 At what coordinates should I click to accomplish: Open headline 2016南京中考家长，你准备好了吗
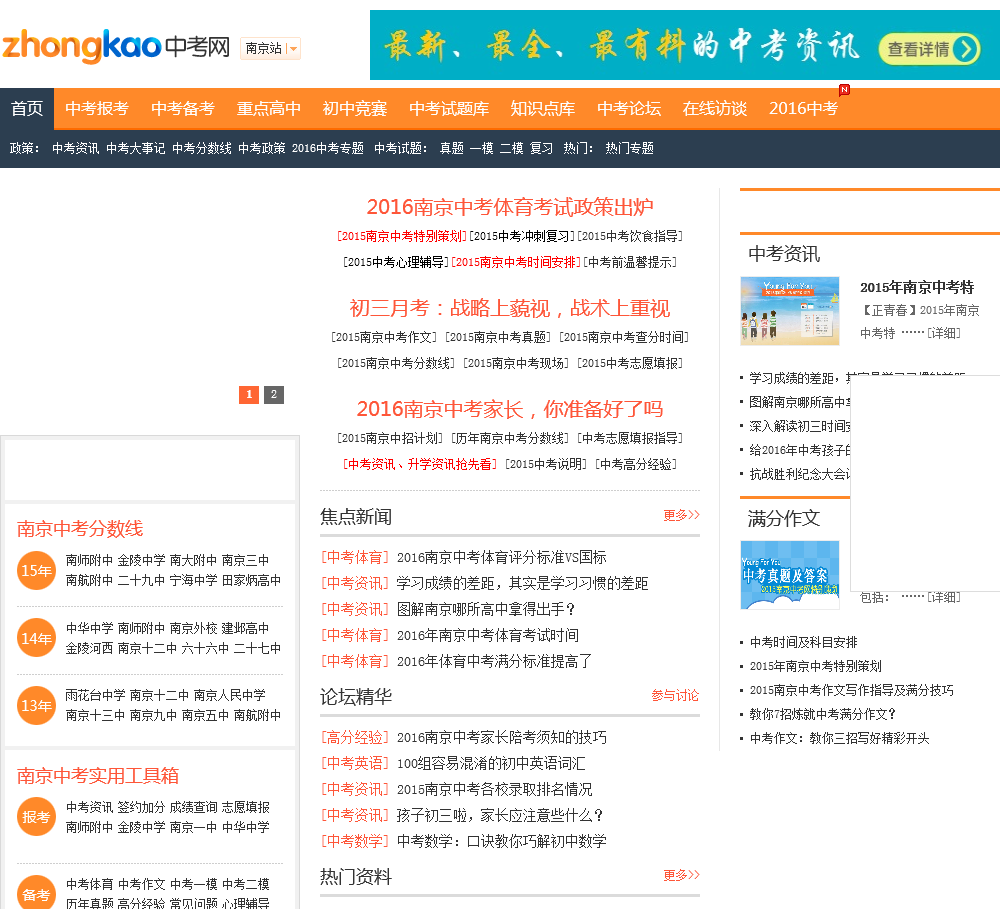(510, 409)
